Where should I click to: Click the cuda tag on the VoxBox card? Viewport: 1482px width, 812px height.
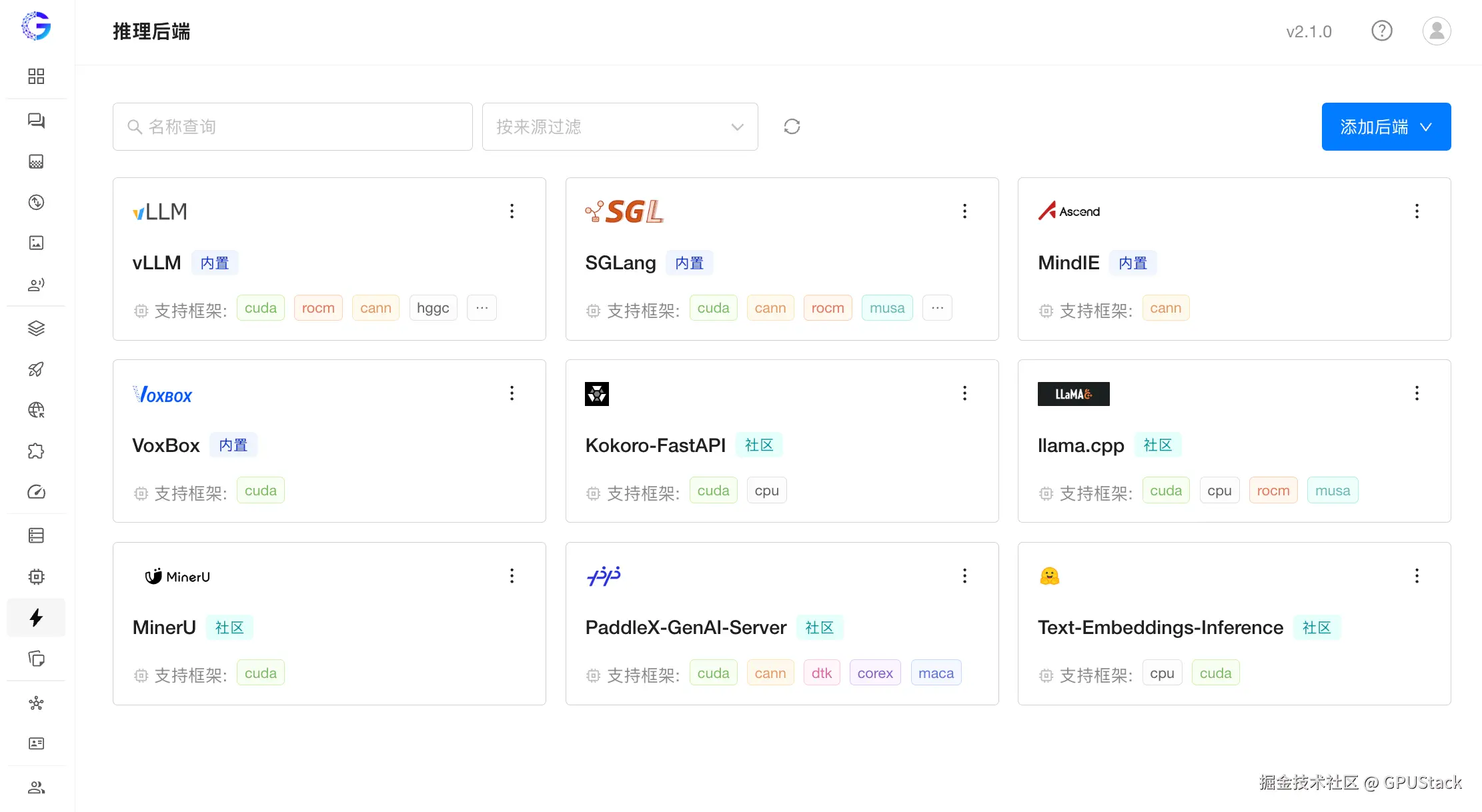click(x=260, y=491)
